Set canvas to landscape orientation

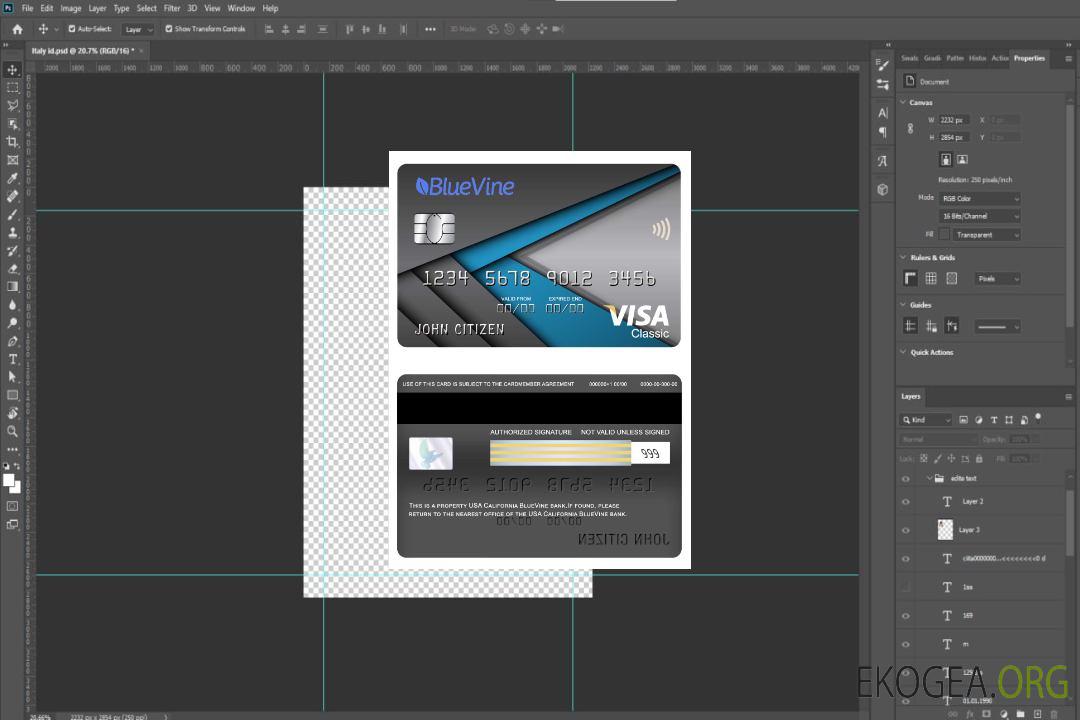click(963, 160)
